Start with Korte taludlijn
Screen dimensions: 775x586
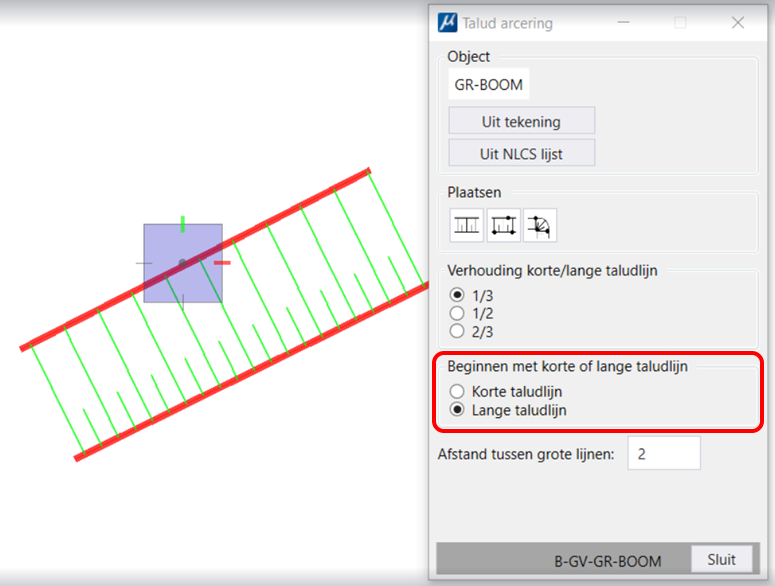506,391
